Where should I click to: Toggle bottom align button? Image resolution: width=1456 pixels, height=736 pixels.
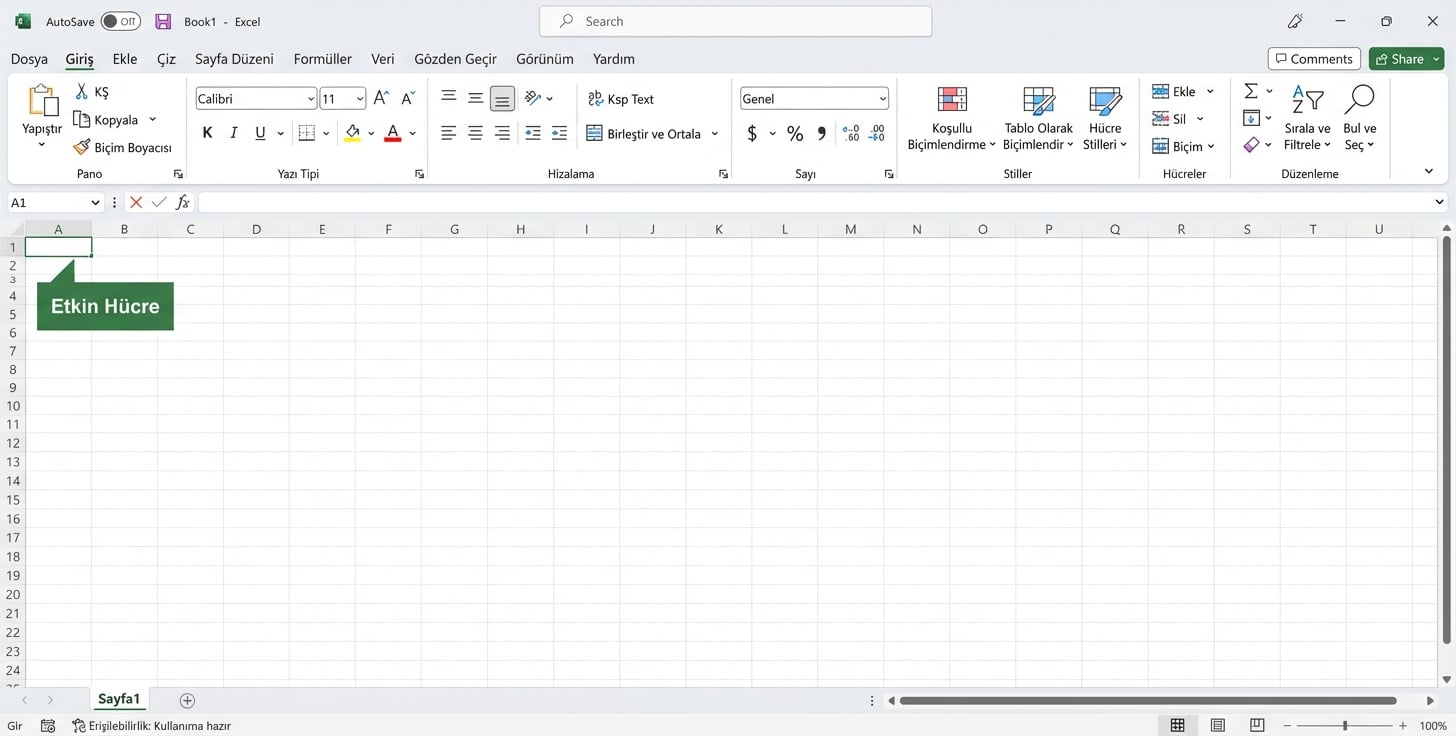pyautogui.click(x=502, y=98)
